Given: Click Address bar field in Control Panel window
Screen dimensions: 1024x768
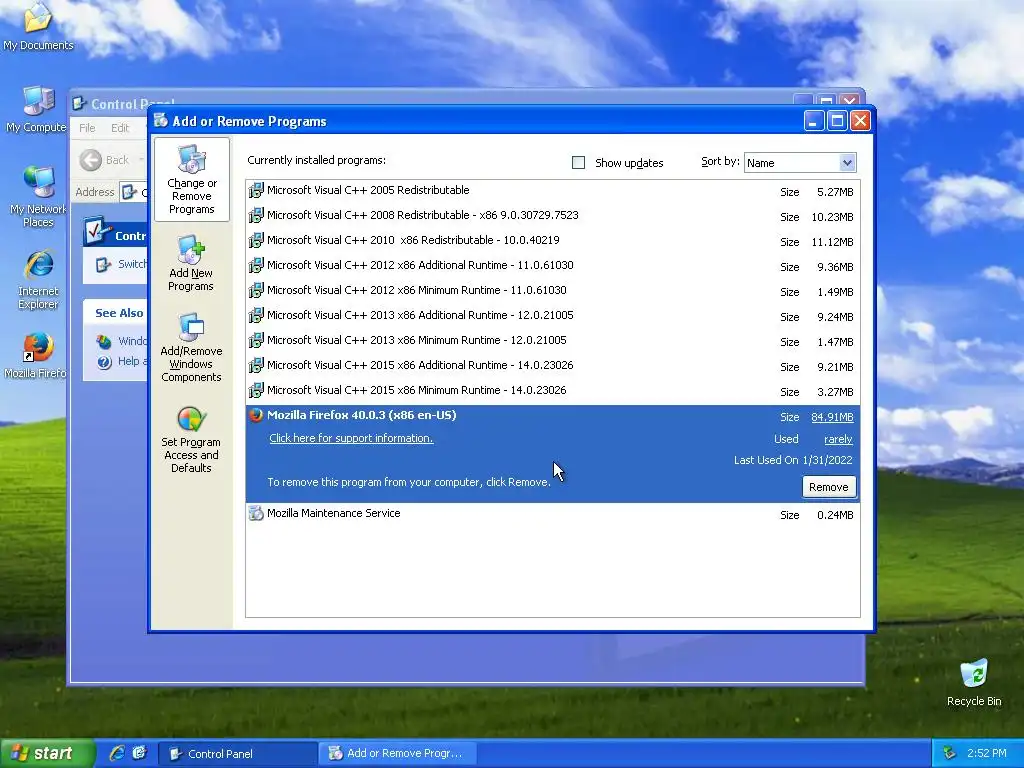Looking at the screenshot, I should pyautogui.click(x=134, y=192).
